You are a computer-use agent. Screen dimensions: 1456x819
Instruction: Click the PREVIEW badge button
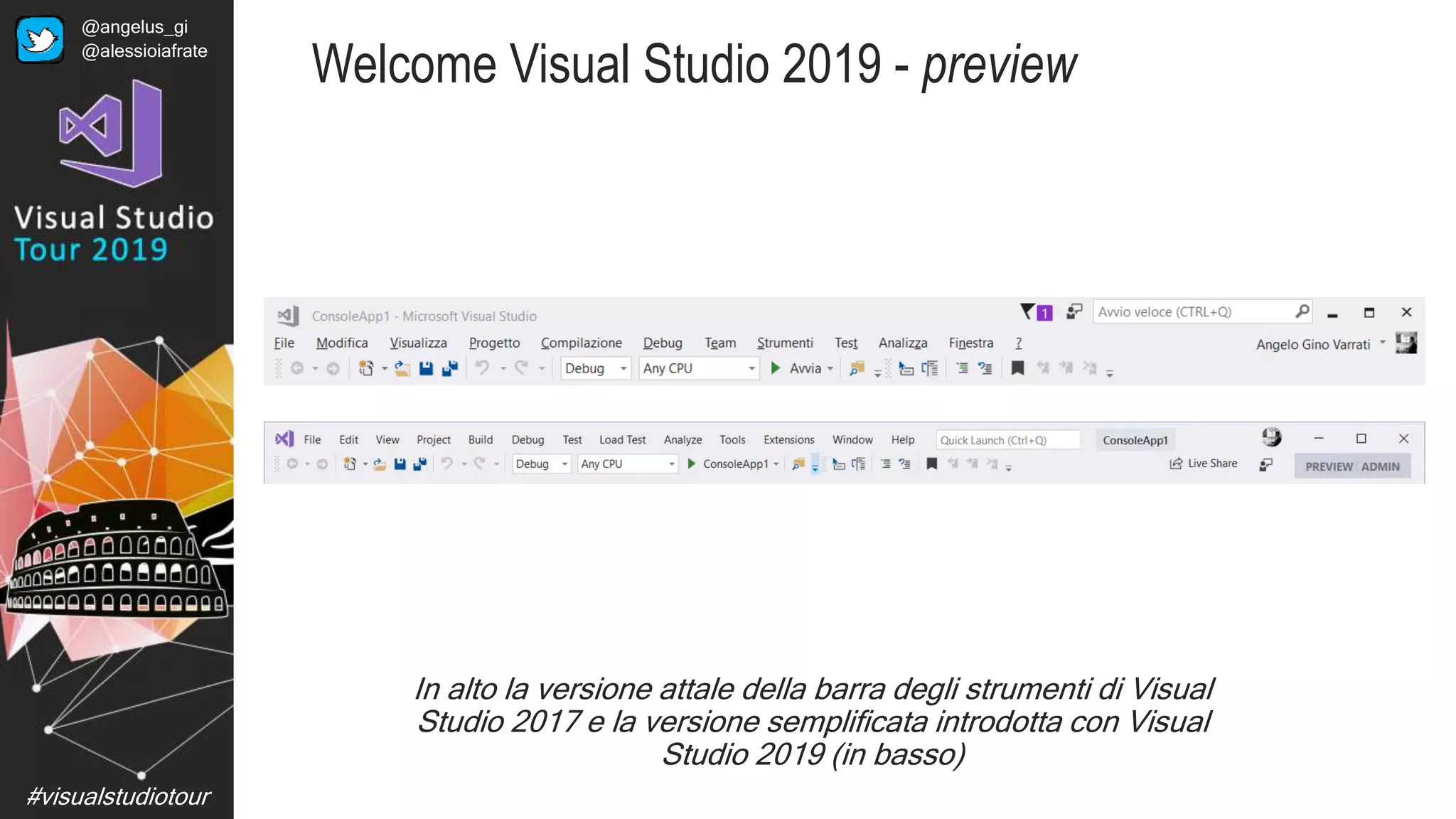point(1328,466)
